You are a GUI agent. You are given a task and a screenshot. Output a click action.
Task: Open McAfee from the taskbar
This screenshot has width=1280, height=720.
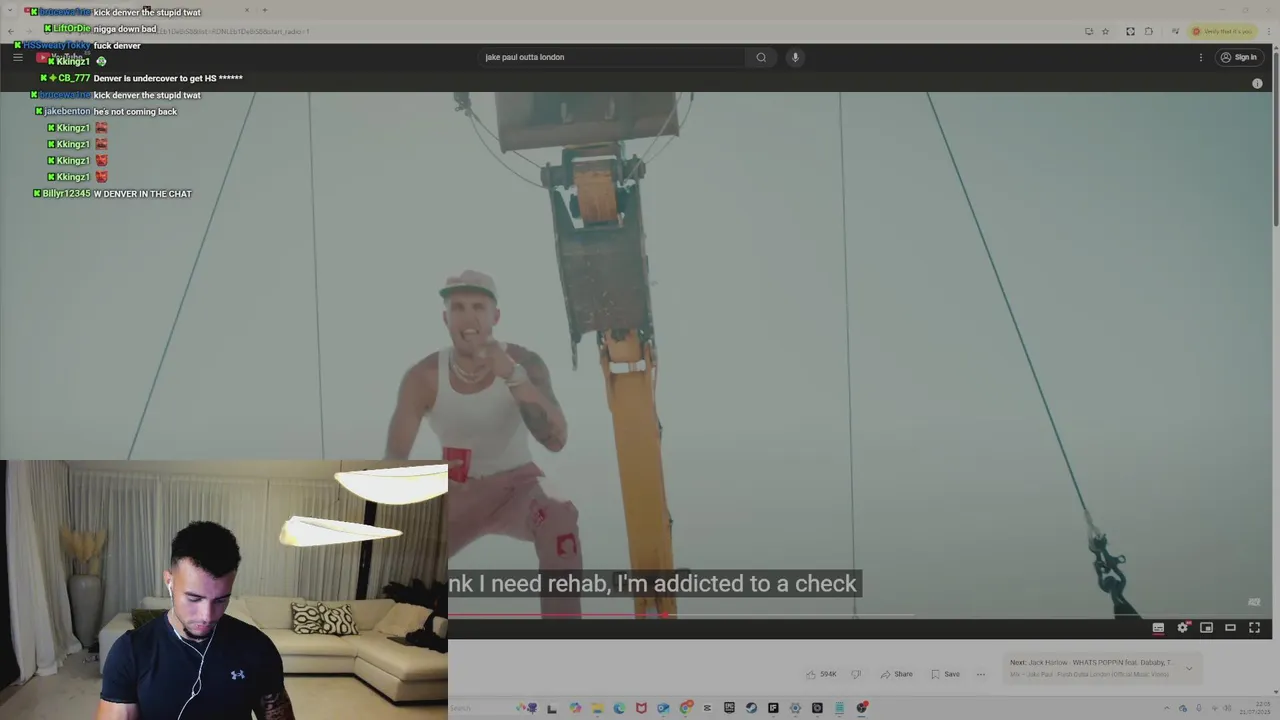coord(641,708)
